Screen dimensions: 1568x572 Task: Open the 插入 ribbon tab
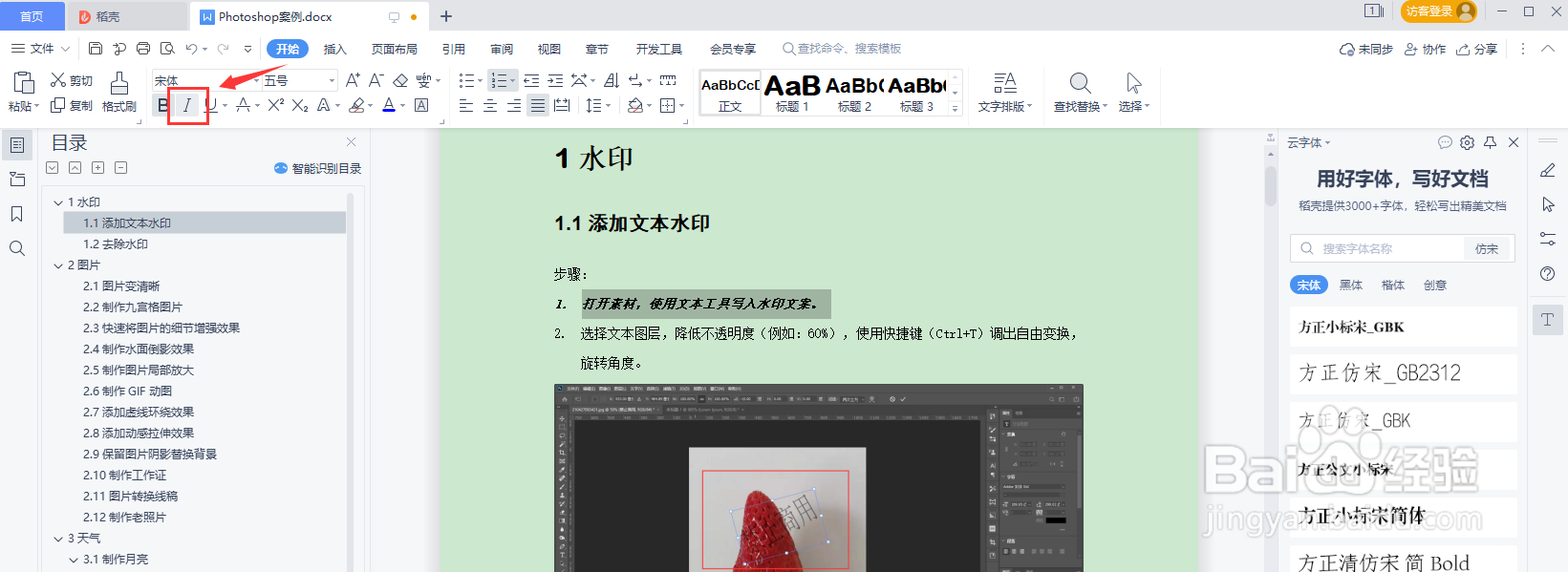[335, 49]
